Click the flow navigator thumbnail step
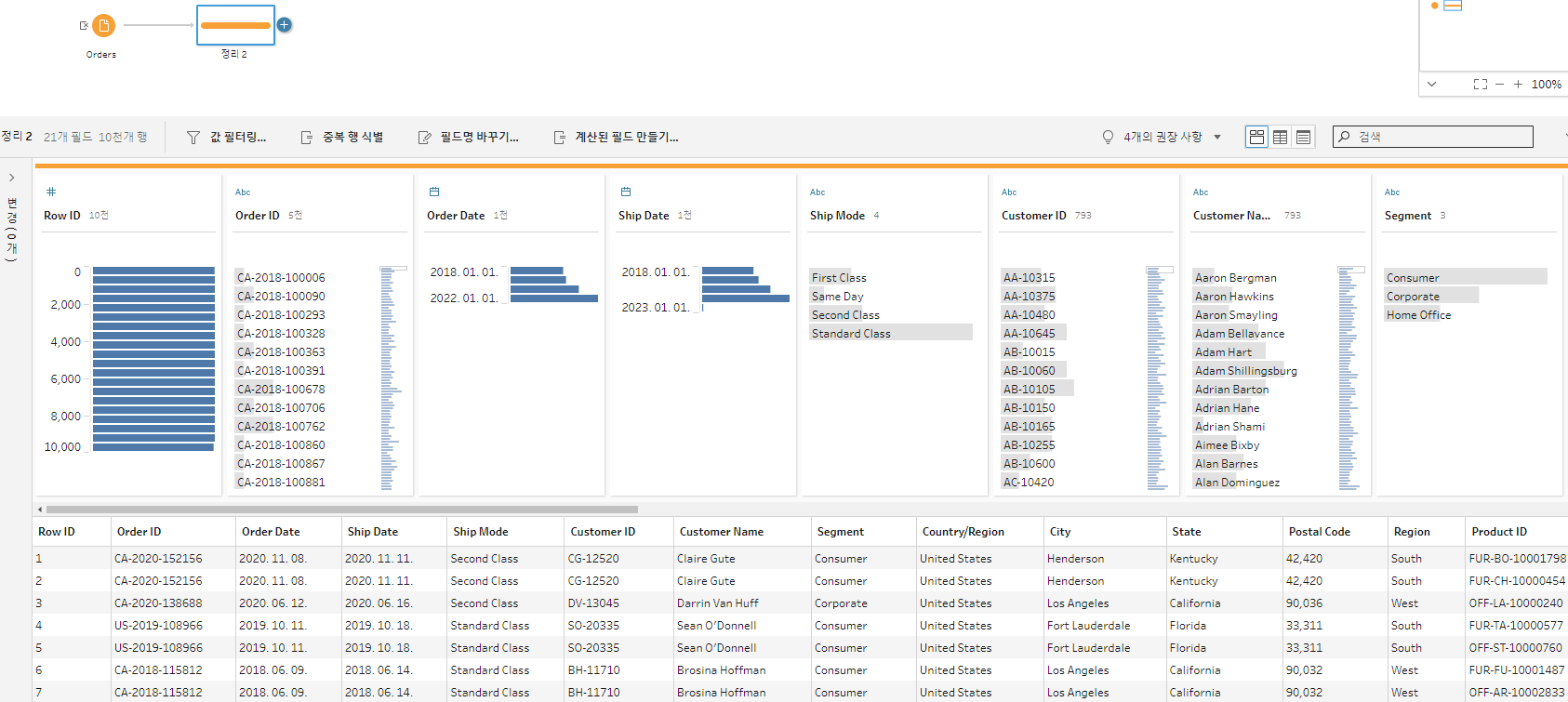The height and width of the screenshot is (702, 1568). point(1453,6)
